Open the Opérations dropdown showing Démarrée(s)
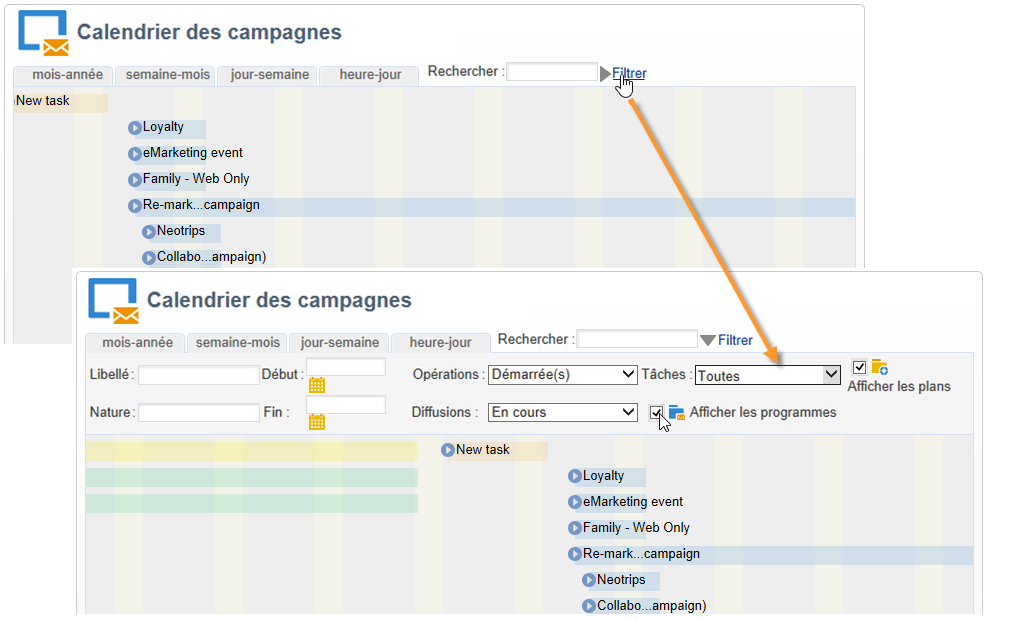The image size is (1010, 619). point(563,375)
